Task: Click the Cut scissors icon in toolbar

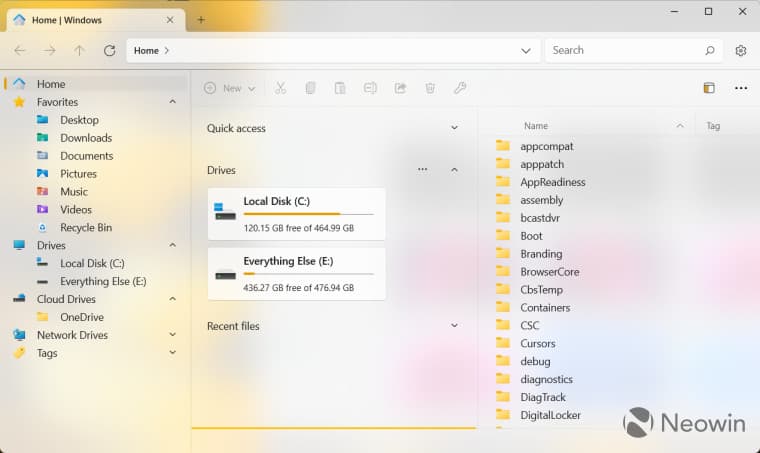Action: tap(280, 88)
